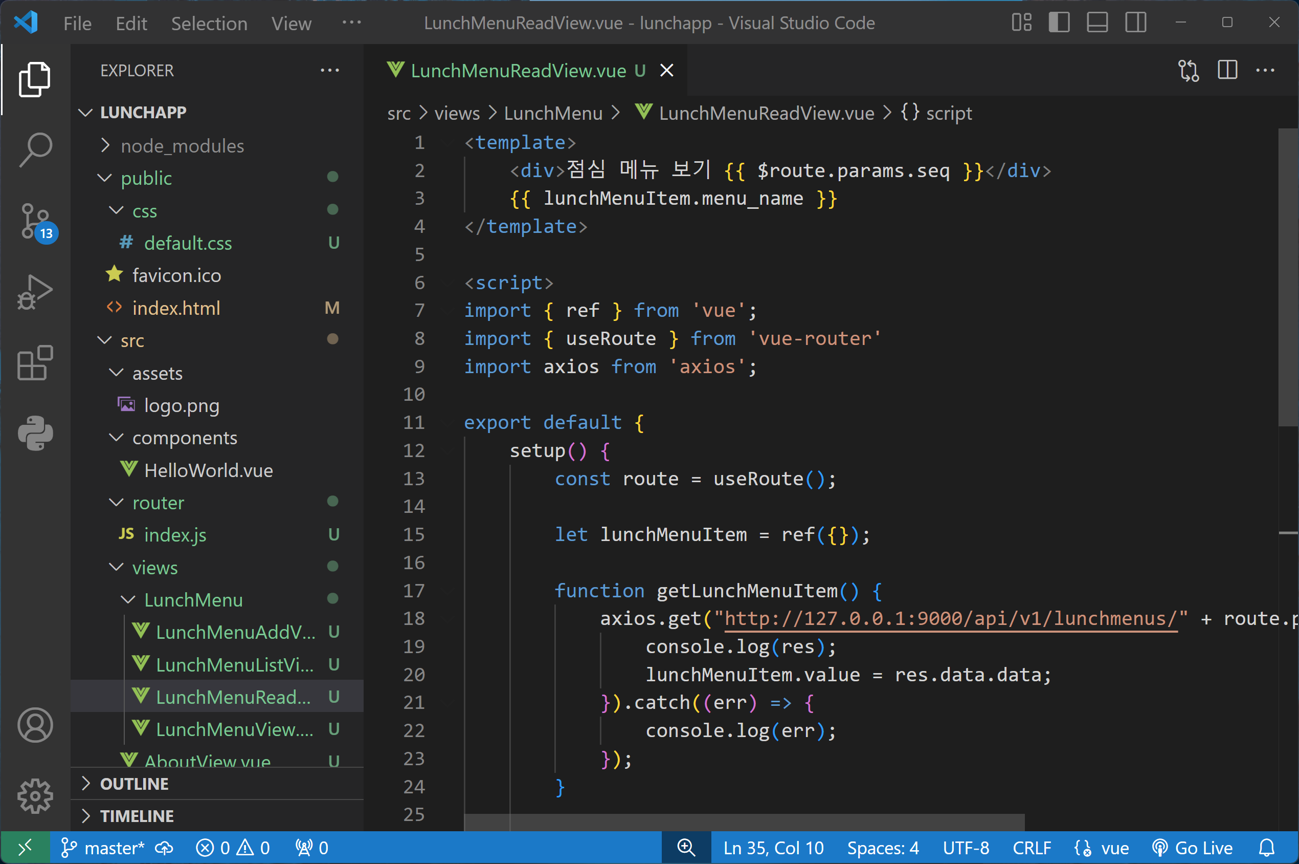1299x864 pixels.
Task: Click zoom magnifier icon in status bar
Action: (686, 847)
